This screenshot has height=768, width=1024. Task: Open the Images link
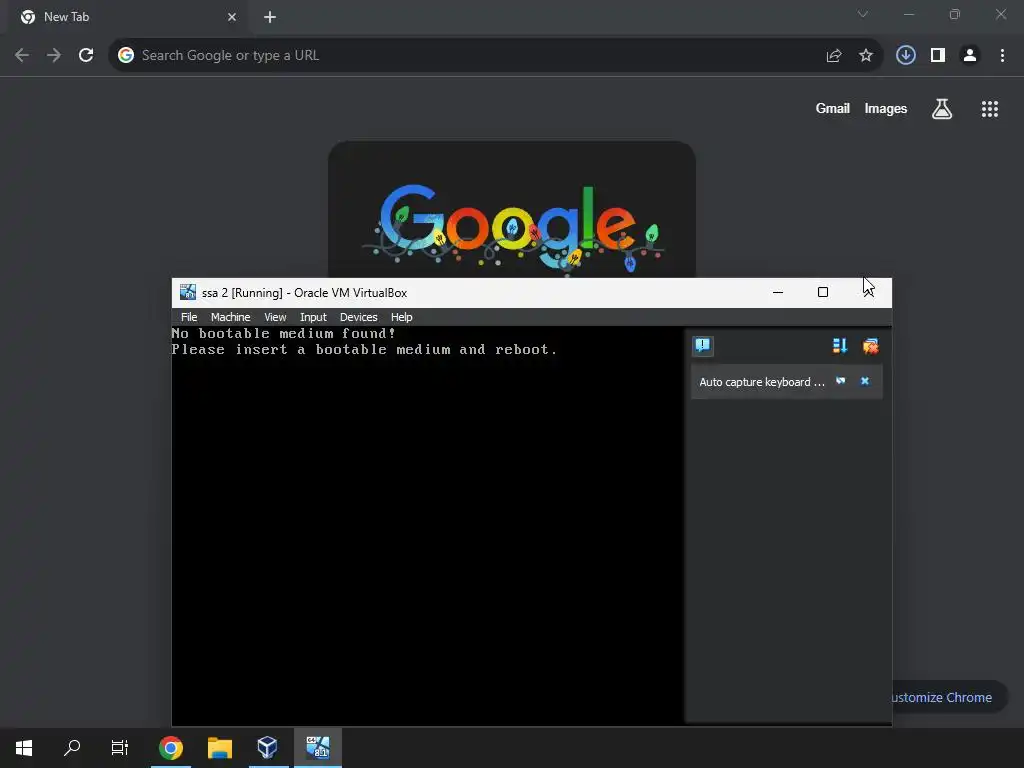point(886,108)
